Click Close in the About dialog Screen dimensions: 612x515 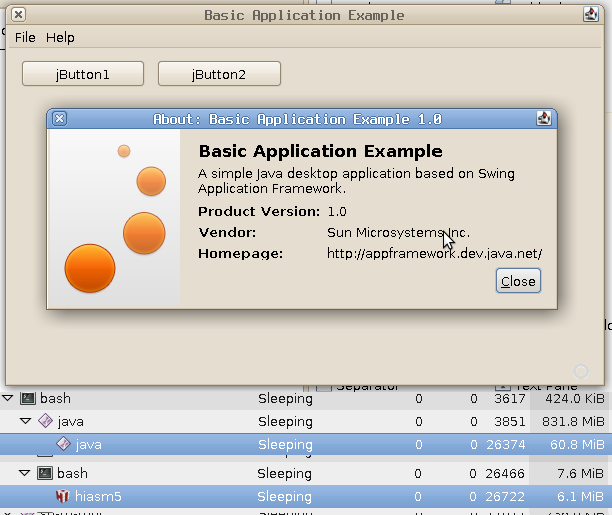click(518, 281)
